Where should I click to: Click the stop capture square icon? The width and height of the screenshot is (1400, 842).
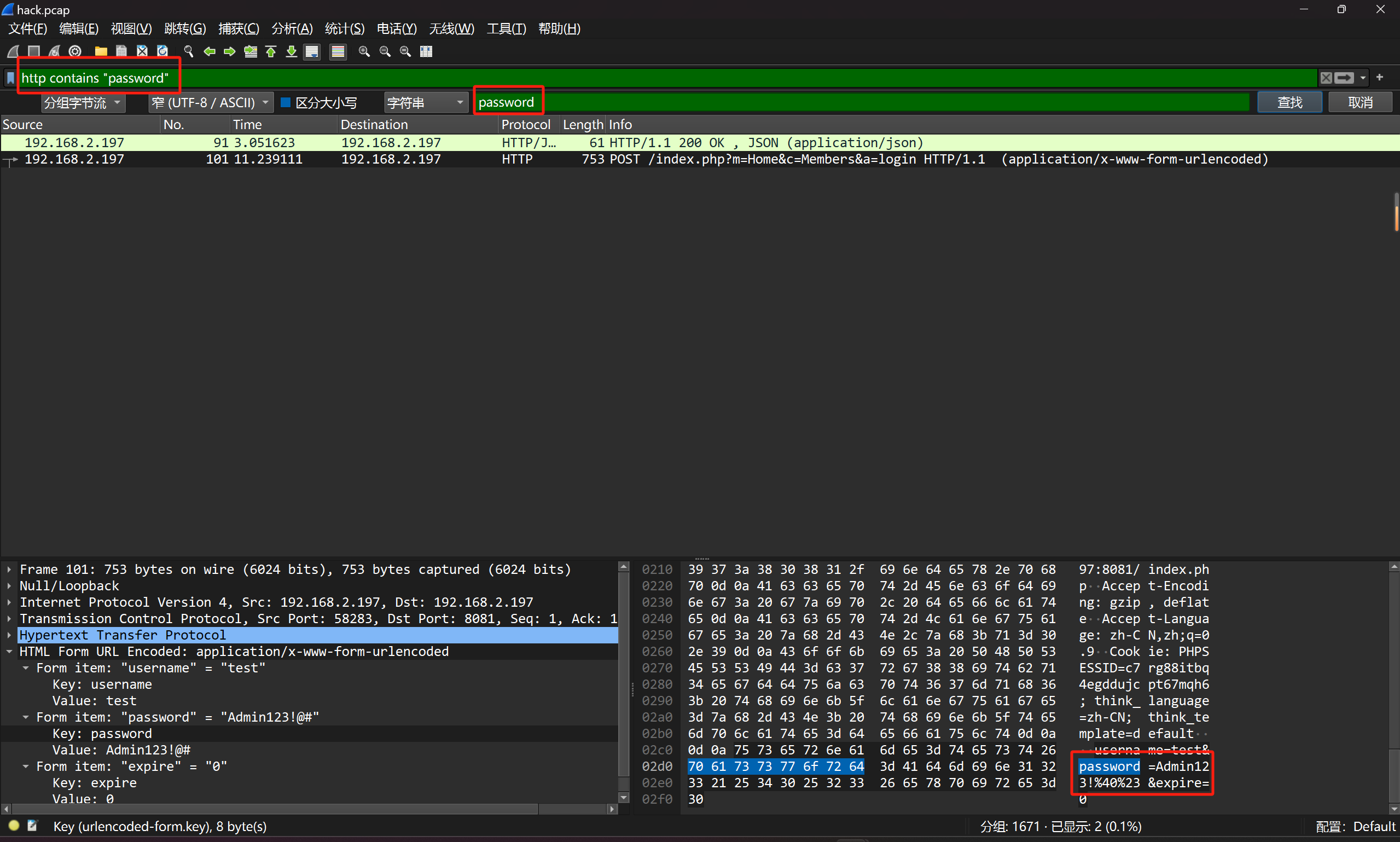[33, 51]
